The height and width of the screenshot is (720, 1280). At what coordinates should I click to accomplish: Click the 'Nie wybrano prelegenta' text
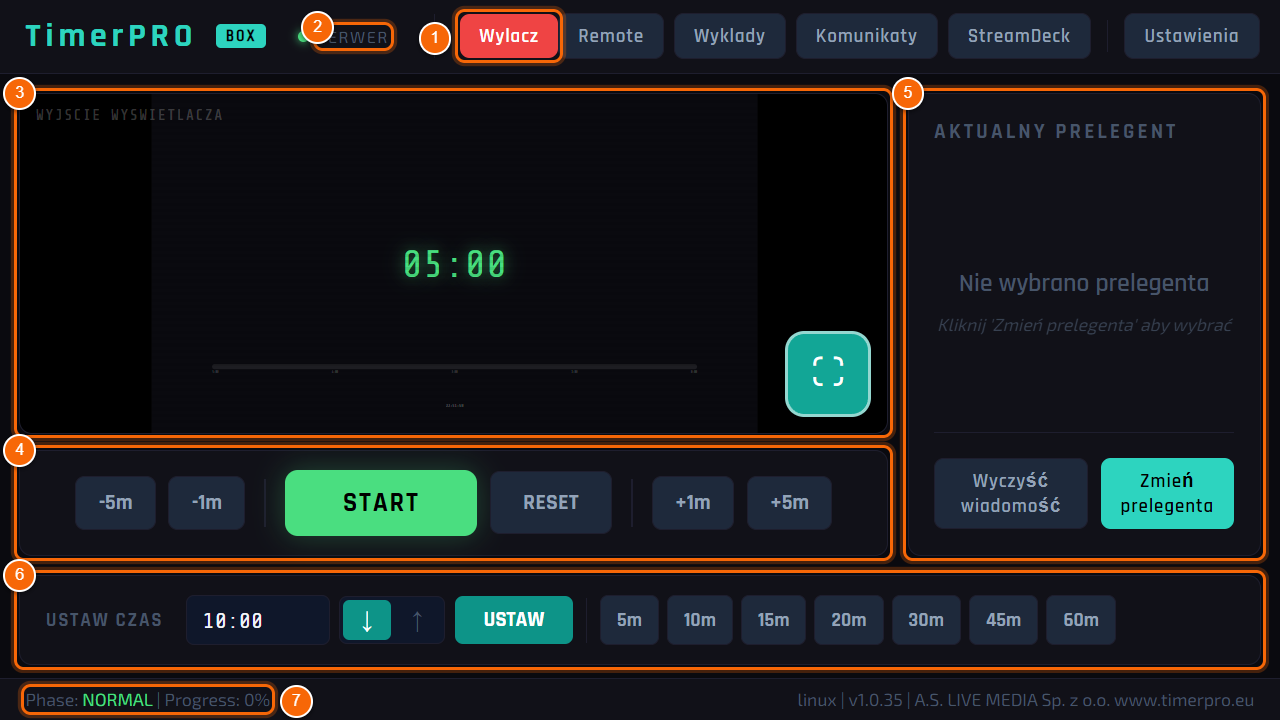click(1084, 283)
